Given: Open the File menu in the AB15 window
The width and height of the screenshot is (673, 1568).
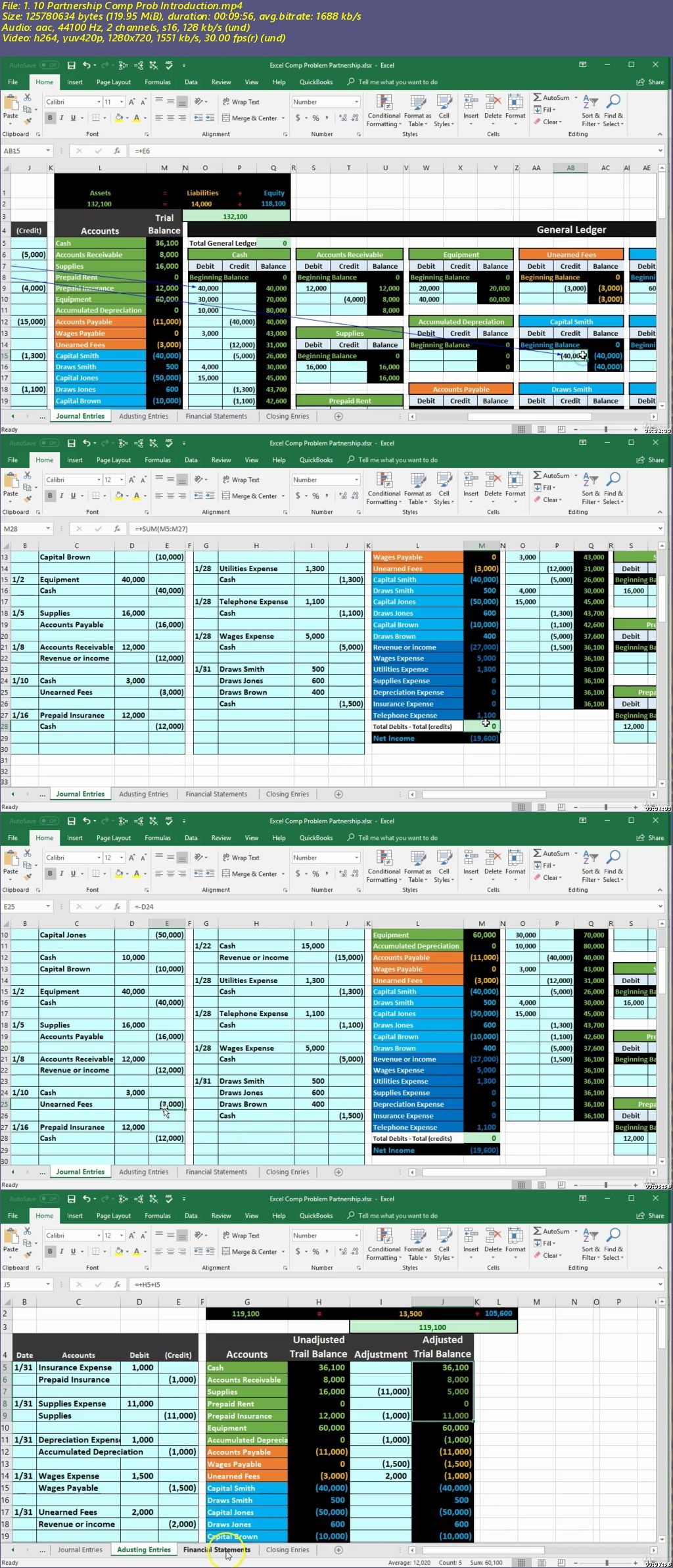Looking at the screenshot, I should point(13,82).
